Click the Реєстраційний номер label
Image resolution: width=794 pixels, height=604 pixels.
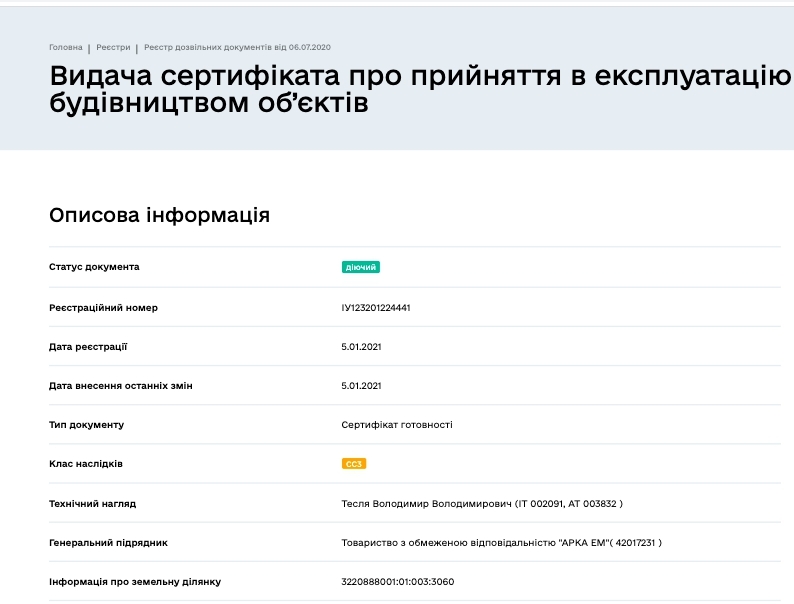[103, 308]
